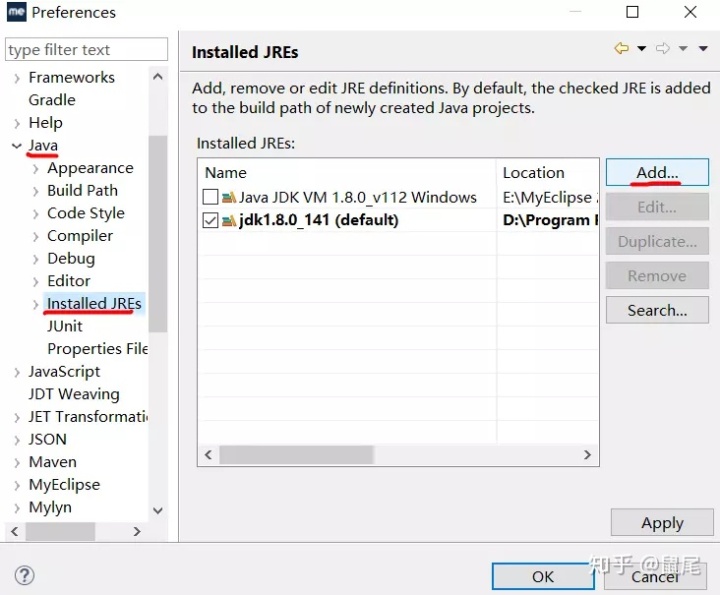Click the back navigation arrow icon
Screen dimensions: 720x595
621,48
